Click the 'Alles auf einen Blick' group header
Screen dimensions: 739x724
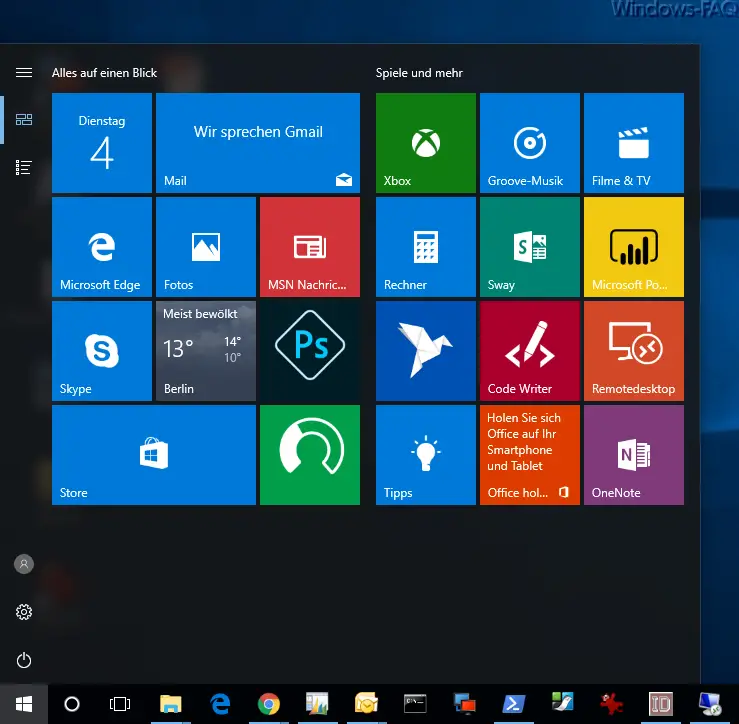pos(105,73)
